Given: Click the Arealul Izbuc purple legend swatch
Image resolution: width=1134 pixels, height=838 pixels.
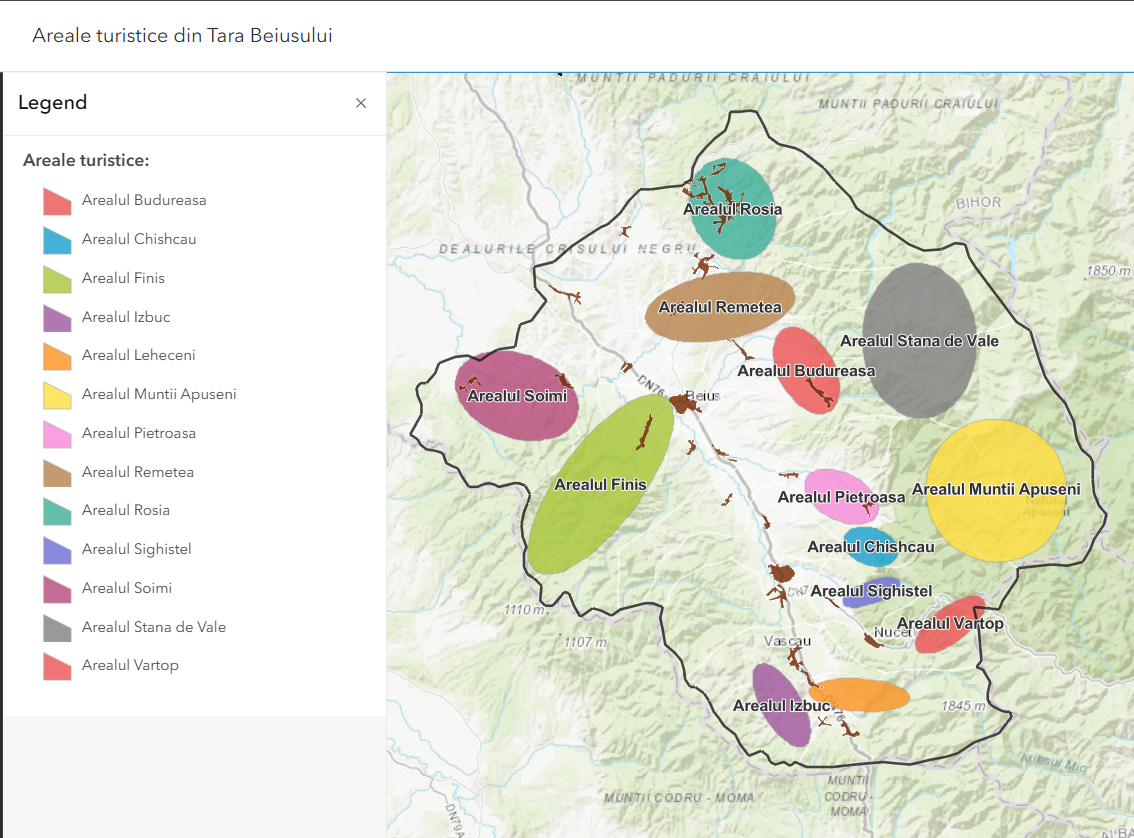Looking at the screenshot, I should tap(57, 318).
